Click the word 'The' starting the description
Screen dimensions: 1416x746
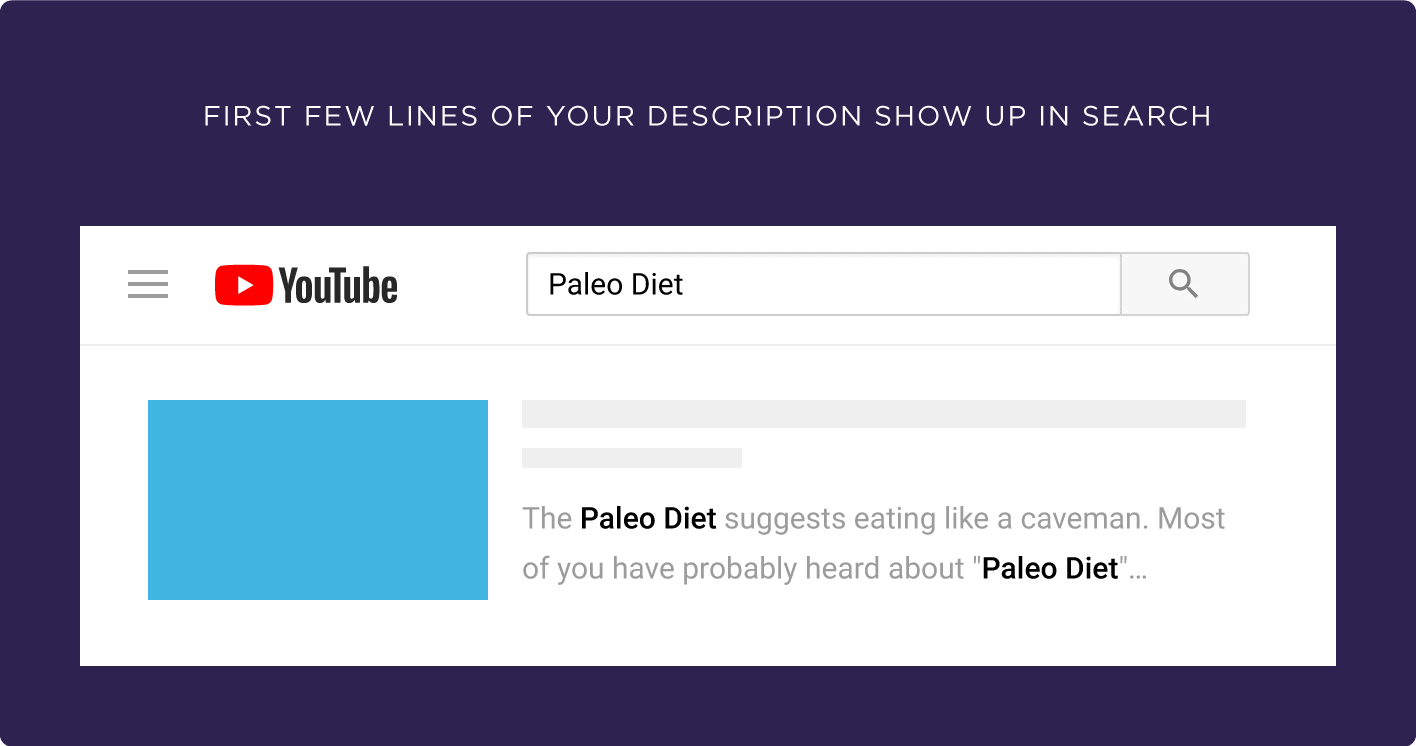(x=547, y=519)
